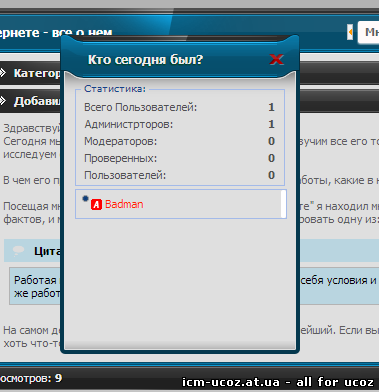The image size is (379, 392).
Task: Select the "Проверенных:" statistic label
Action: (120, 158)
